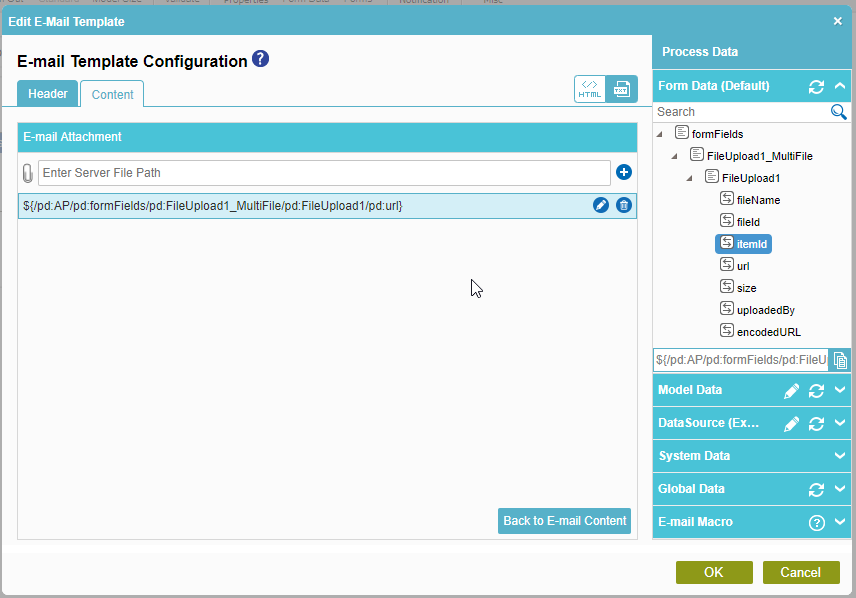The image size is (856, 598).
Task: Click the add attachment plus icon
Action: pos(624,173)
